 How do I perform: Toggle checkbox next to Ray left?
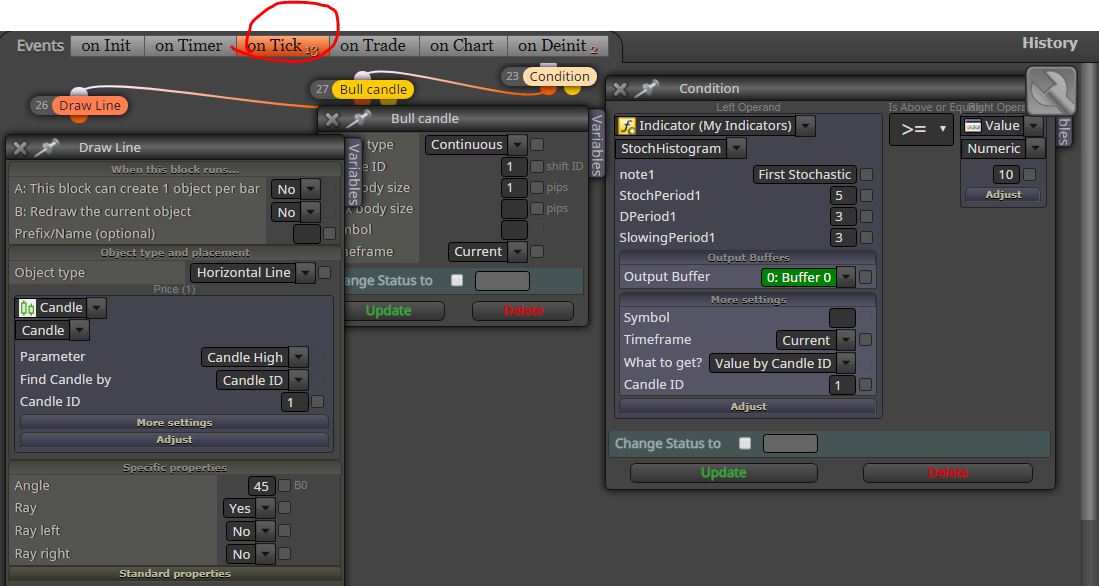coord(285,531)
